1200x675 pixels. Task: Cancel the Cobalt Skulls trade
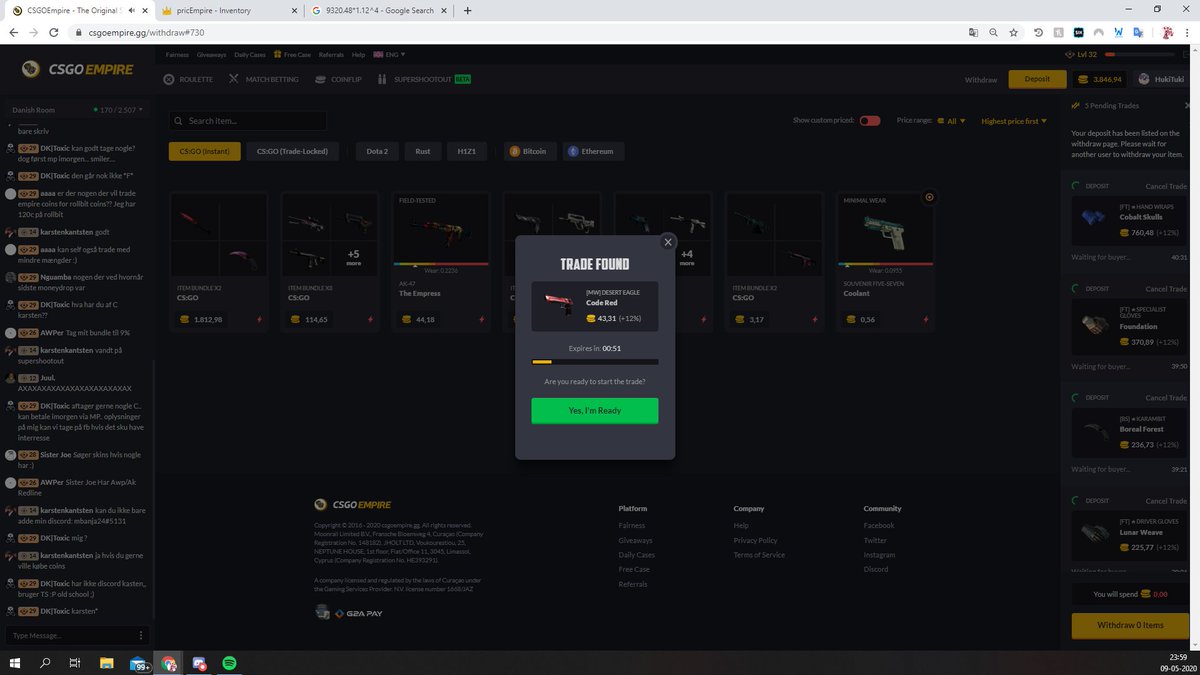(x=1166, y=186)
